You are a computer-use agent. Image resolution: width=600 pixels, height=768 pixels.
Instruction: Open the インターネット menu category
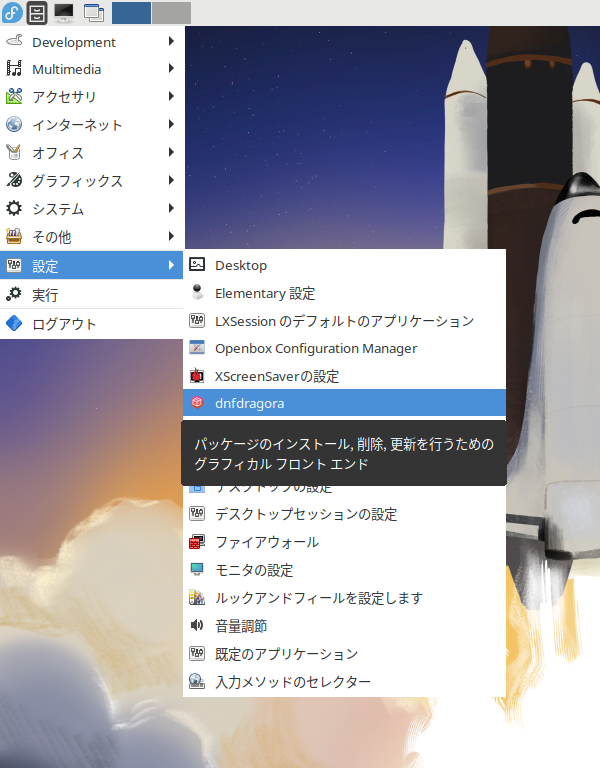tap(92, 124)
